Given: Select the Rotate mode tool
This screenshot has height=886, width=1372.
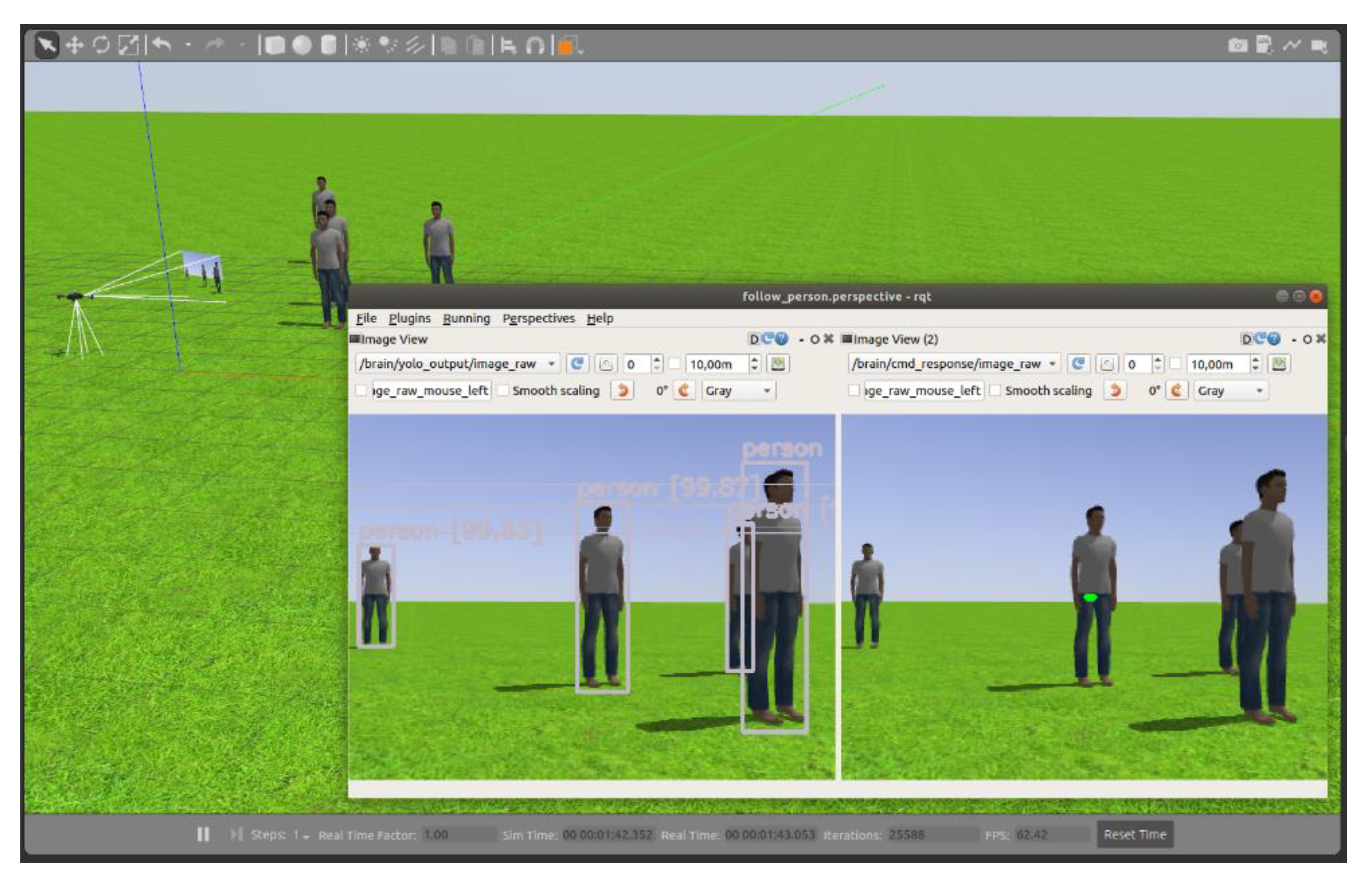Looking at the screenshot, I should point(102,45).
